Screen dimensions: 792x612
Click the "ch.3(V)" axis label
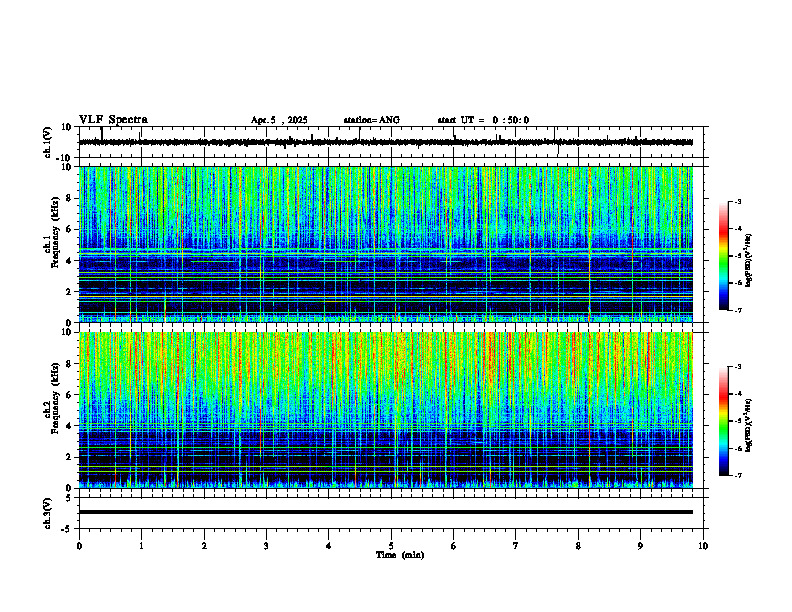click(48, 513)
